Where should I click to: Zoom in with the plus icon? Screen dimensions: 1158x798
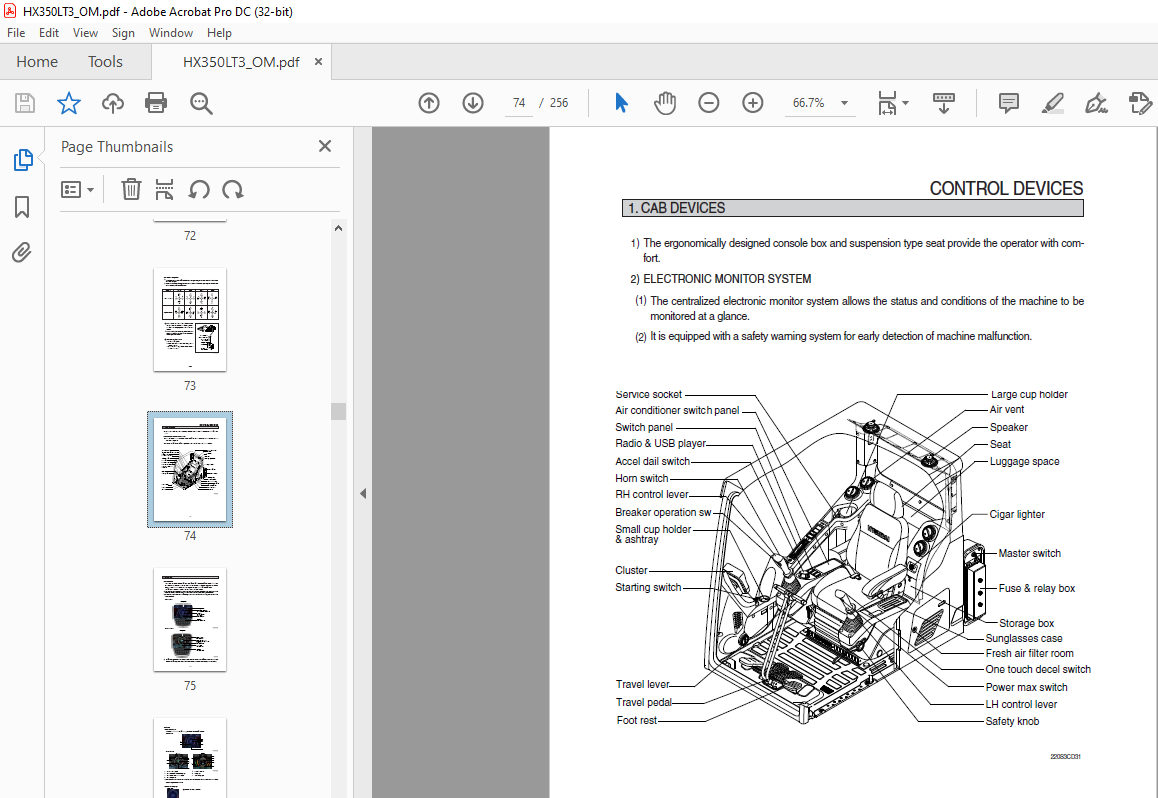753,103
